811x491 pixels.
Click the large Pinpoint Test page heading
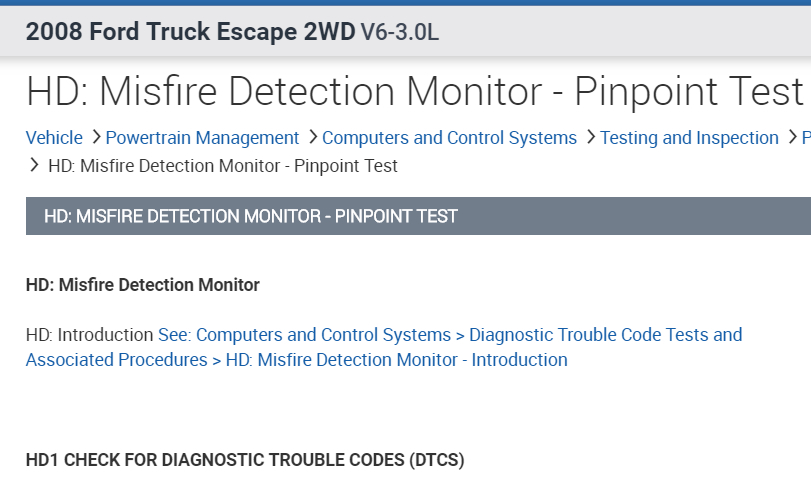[415, 92]
